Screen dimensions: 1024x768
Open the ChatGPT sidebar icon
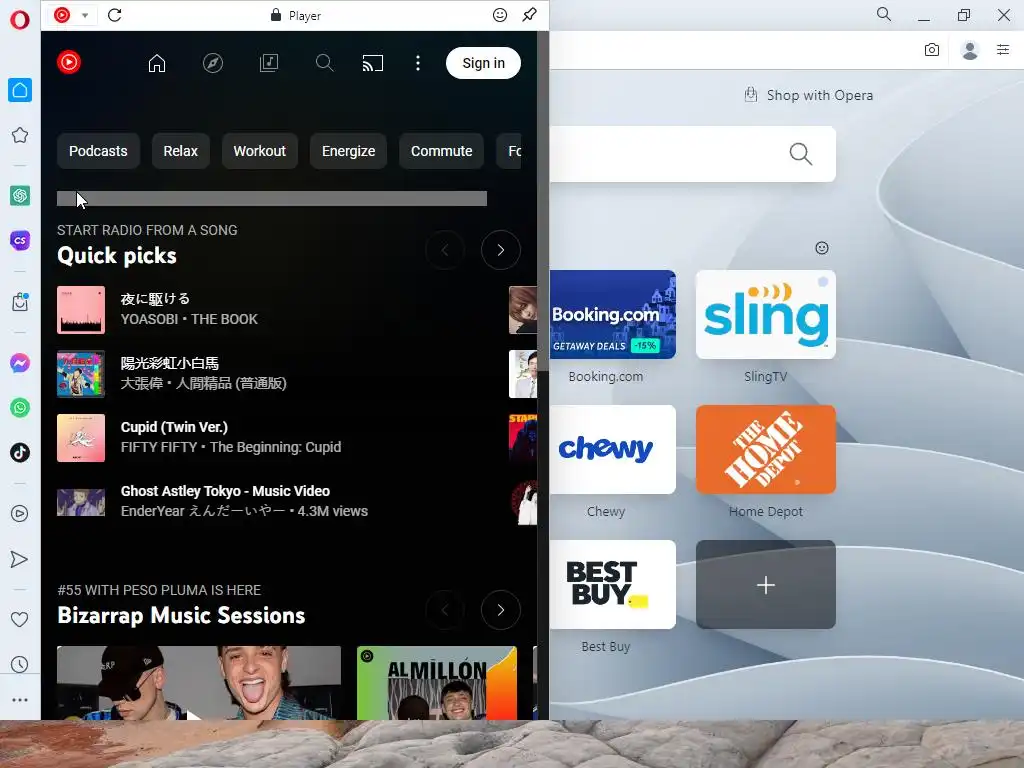[20, 195]
